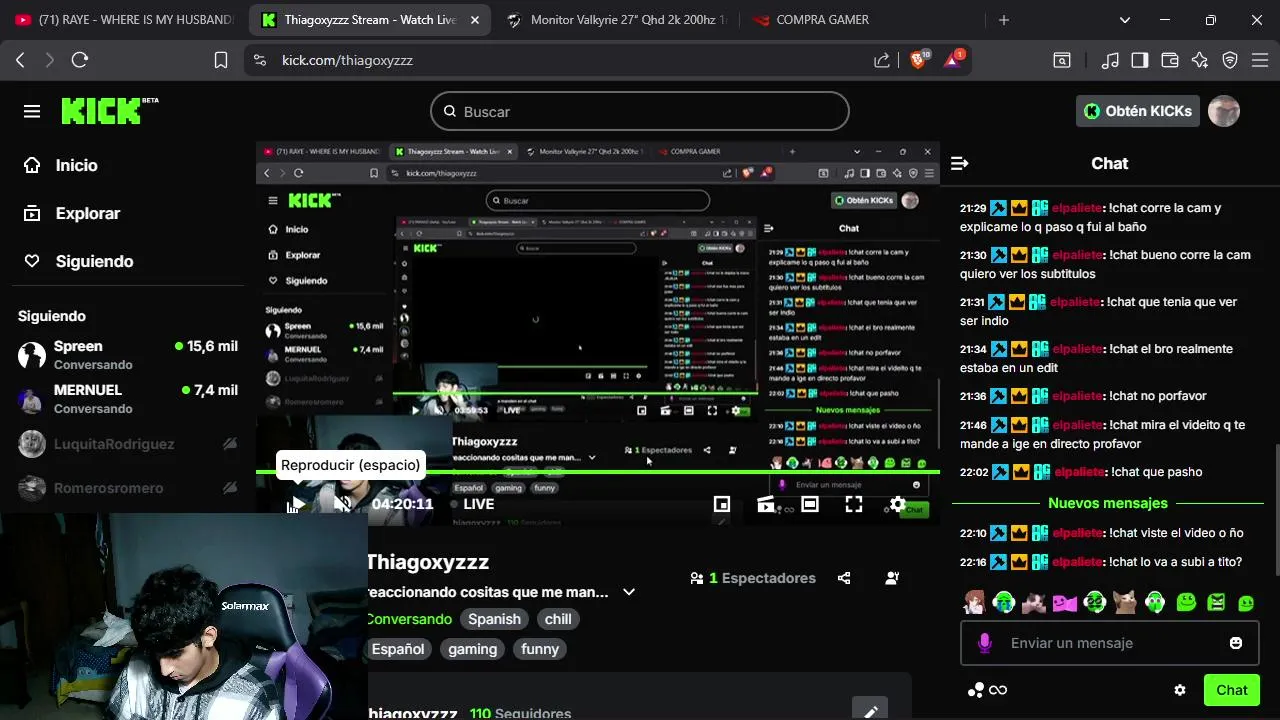The width and height of the screenshot is (1280, 720).
Task: Select the Spanish tag
Action: point(494,619)
